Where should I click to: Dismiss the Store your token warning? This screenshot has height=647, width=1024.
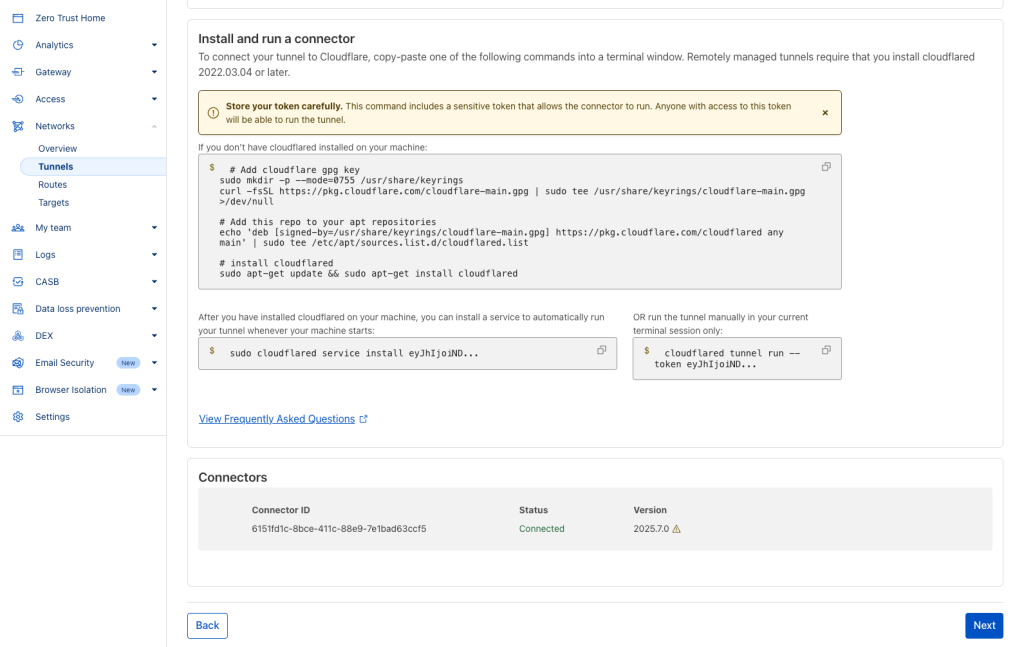(825, 113)
